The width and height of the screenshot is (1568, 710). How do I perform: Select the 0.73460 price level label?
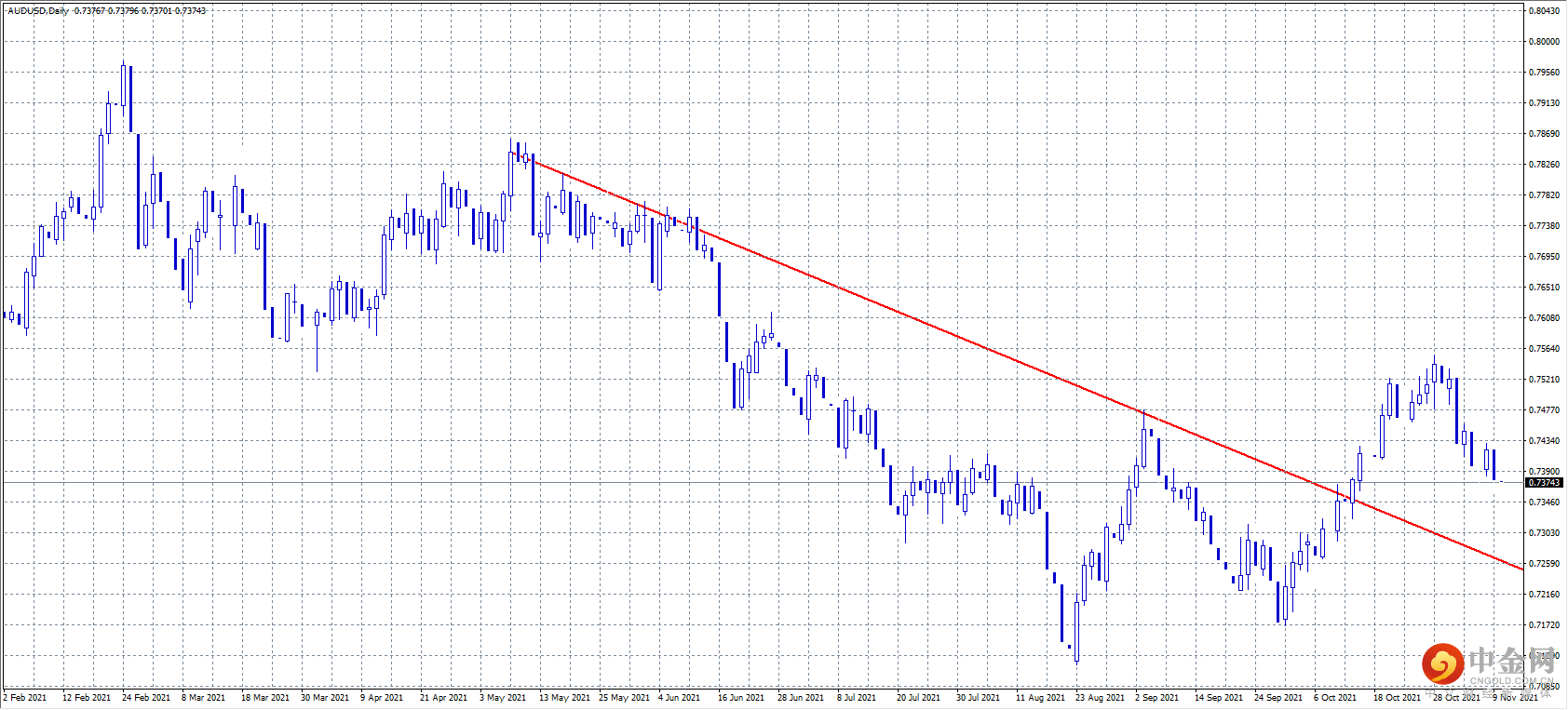1545,502
